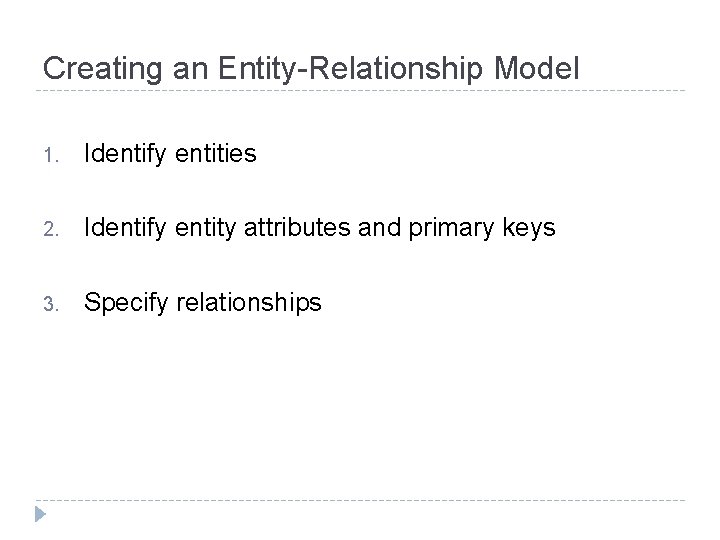Click the word 'Identify' in step one
Screen dimensions: 720x540
123,154
